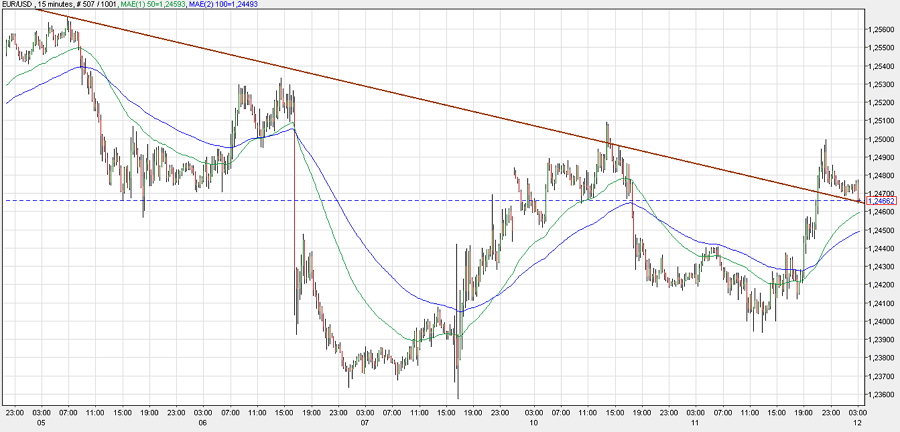The height and width of the screenshot is (432, 900).
Task: Click the 1,25000 price axis label
Action: [x=881, y=139]
